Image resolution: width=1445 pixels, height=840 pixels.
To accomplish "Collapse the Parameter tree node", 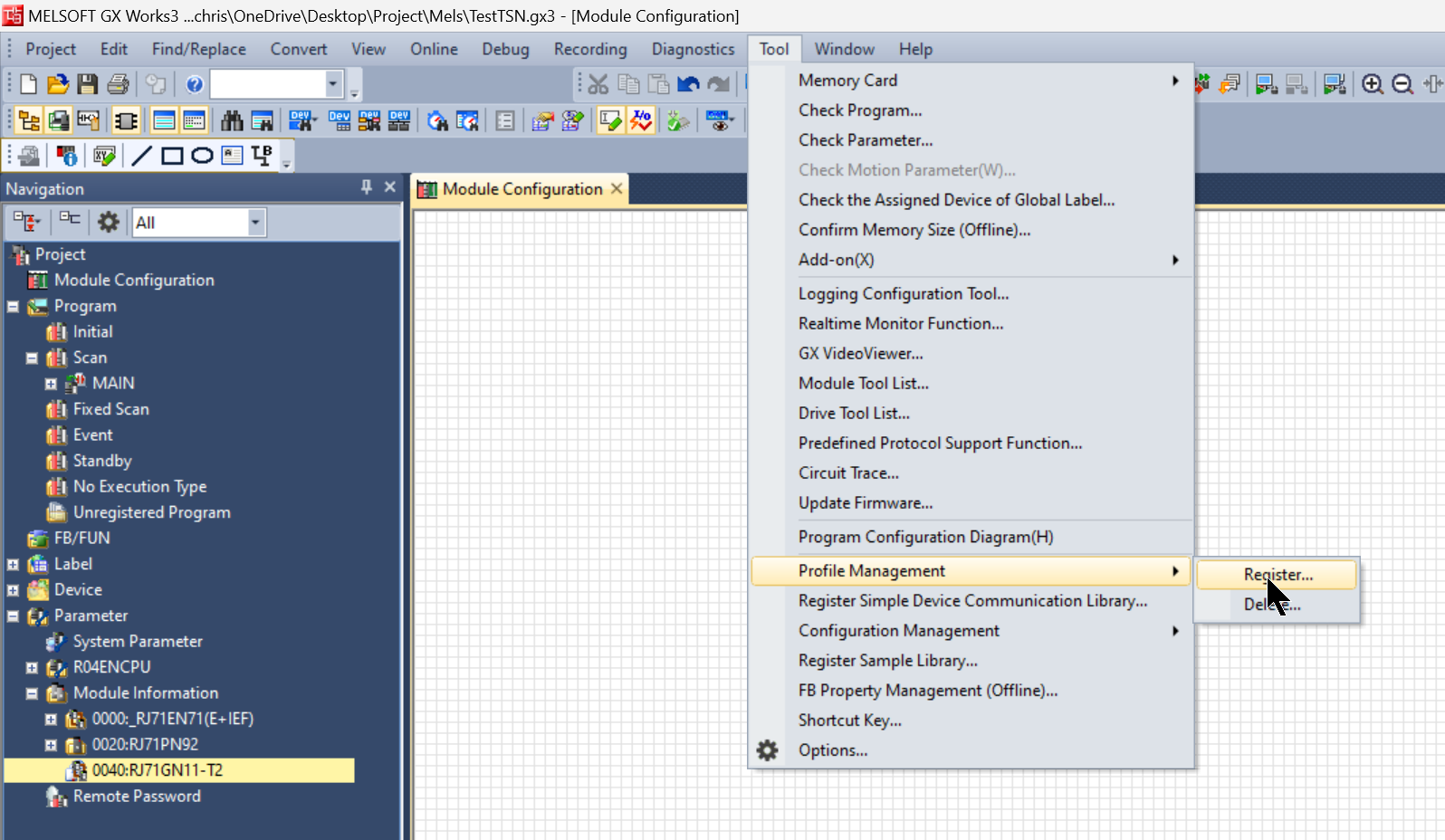I will (13, 616).
